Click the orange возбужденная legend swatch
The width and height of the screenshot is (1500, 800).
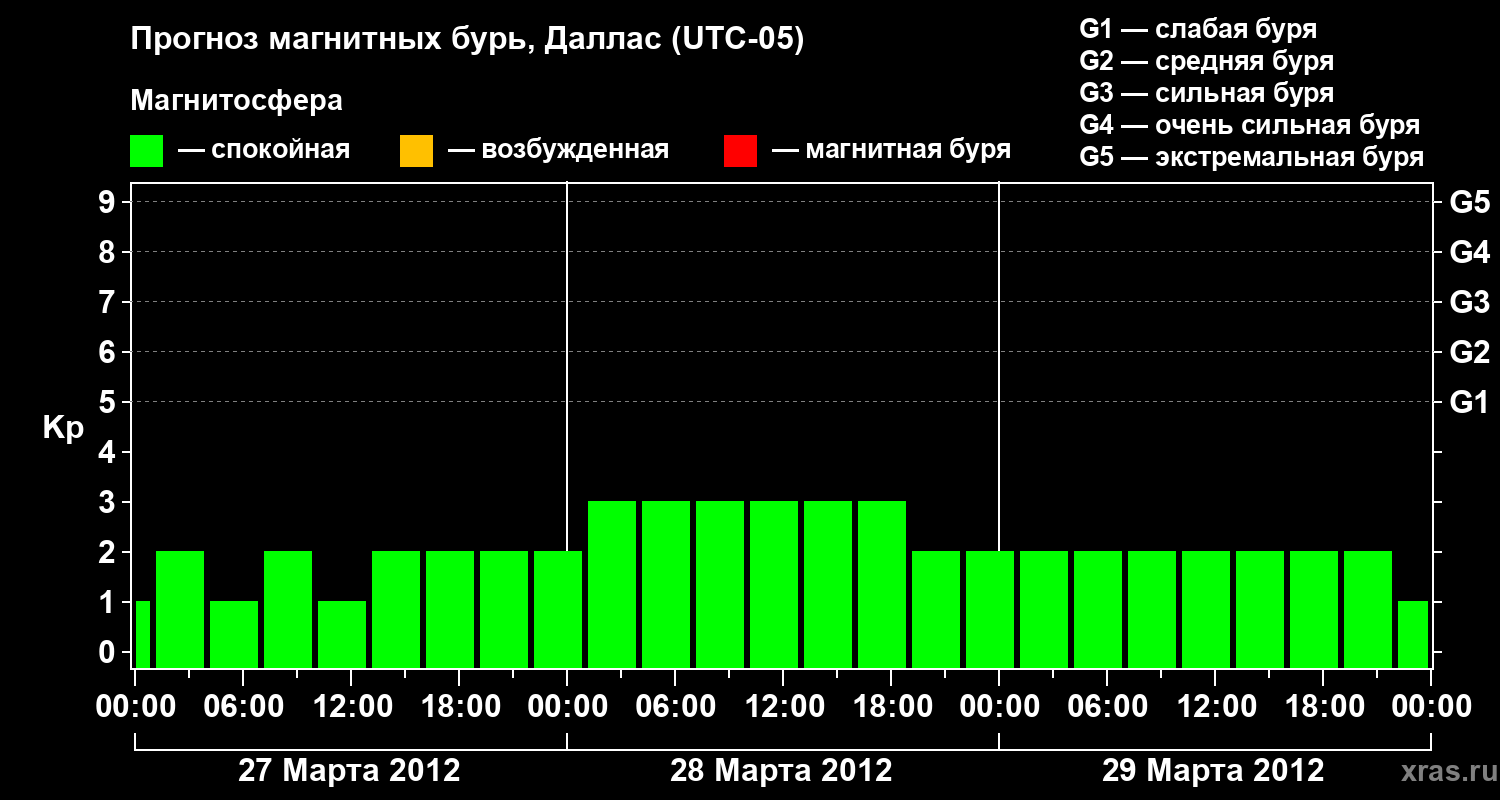point(416,151)
